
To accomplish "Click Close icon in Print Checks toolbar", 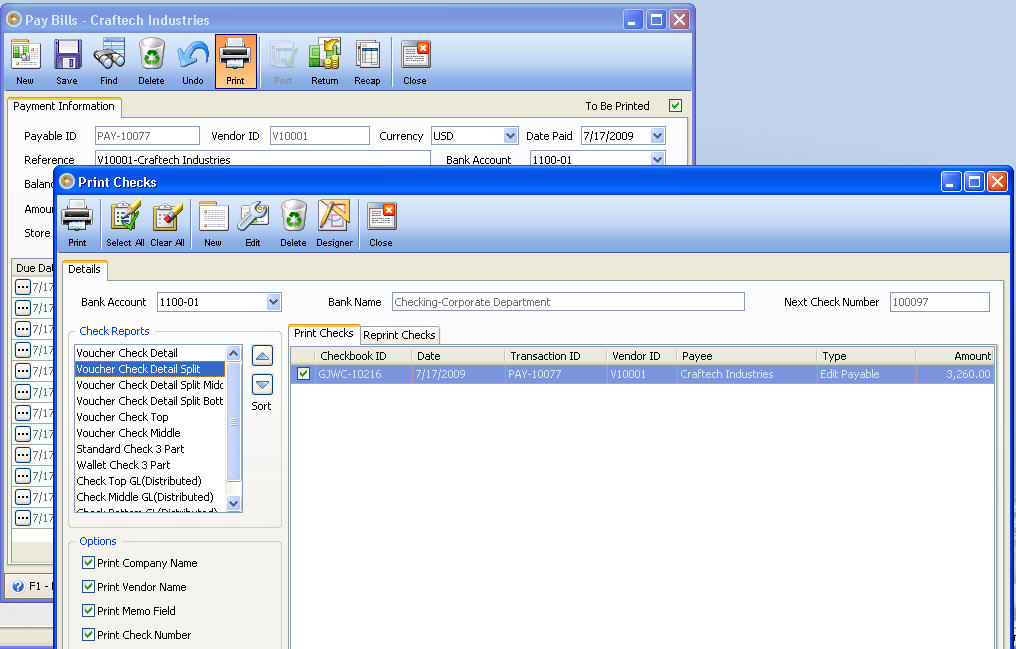I will point(381,223).
